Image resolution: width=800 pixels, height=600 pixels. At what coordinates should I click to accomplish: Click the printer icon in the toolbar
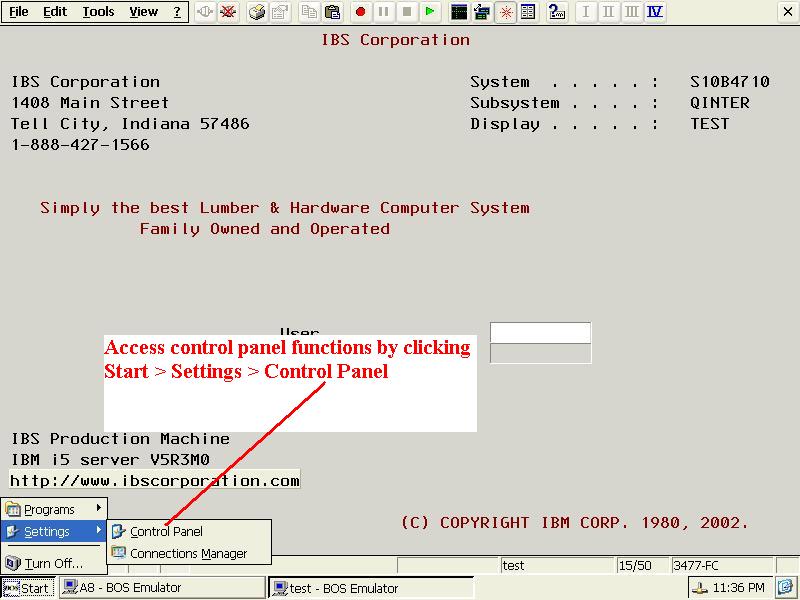[257, 12]
